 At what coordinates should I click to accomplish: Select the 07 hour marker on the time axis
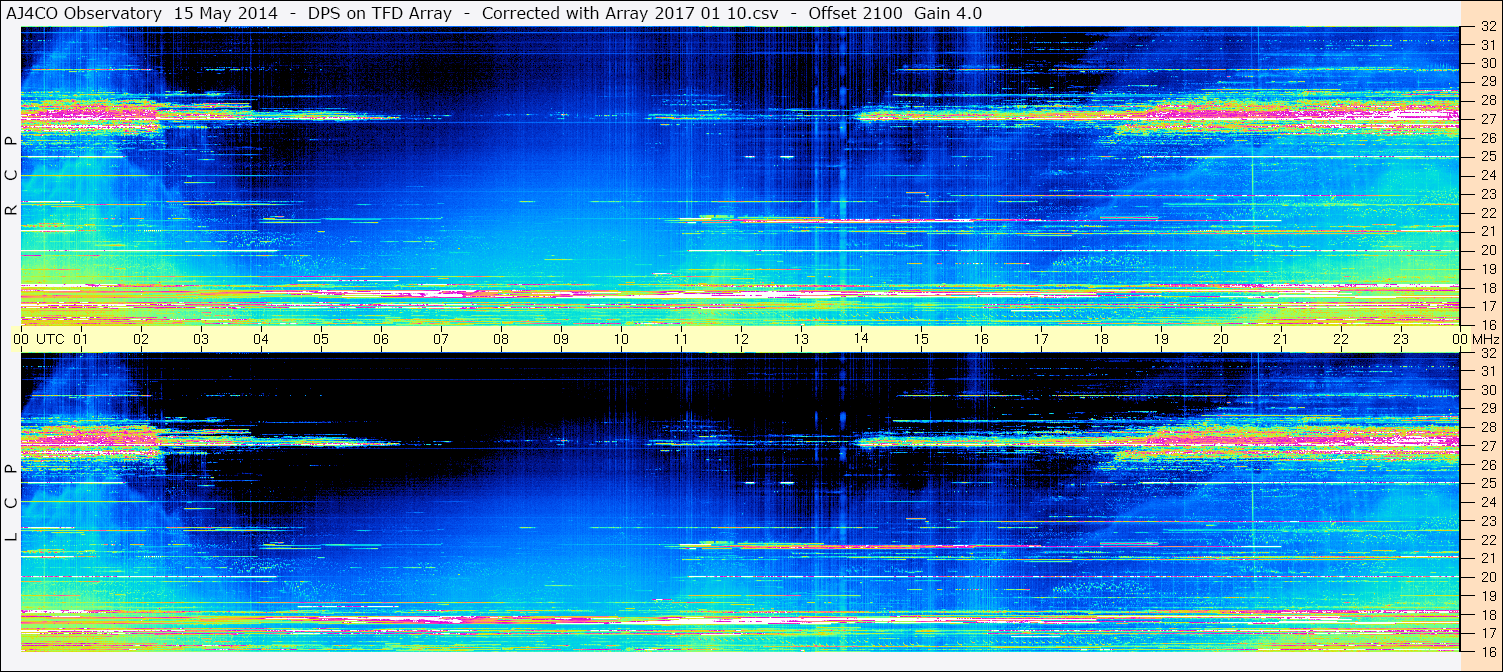point(441,339)
